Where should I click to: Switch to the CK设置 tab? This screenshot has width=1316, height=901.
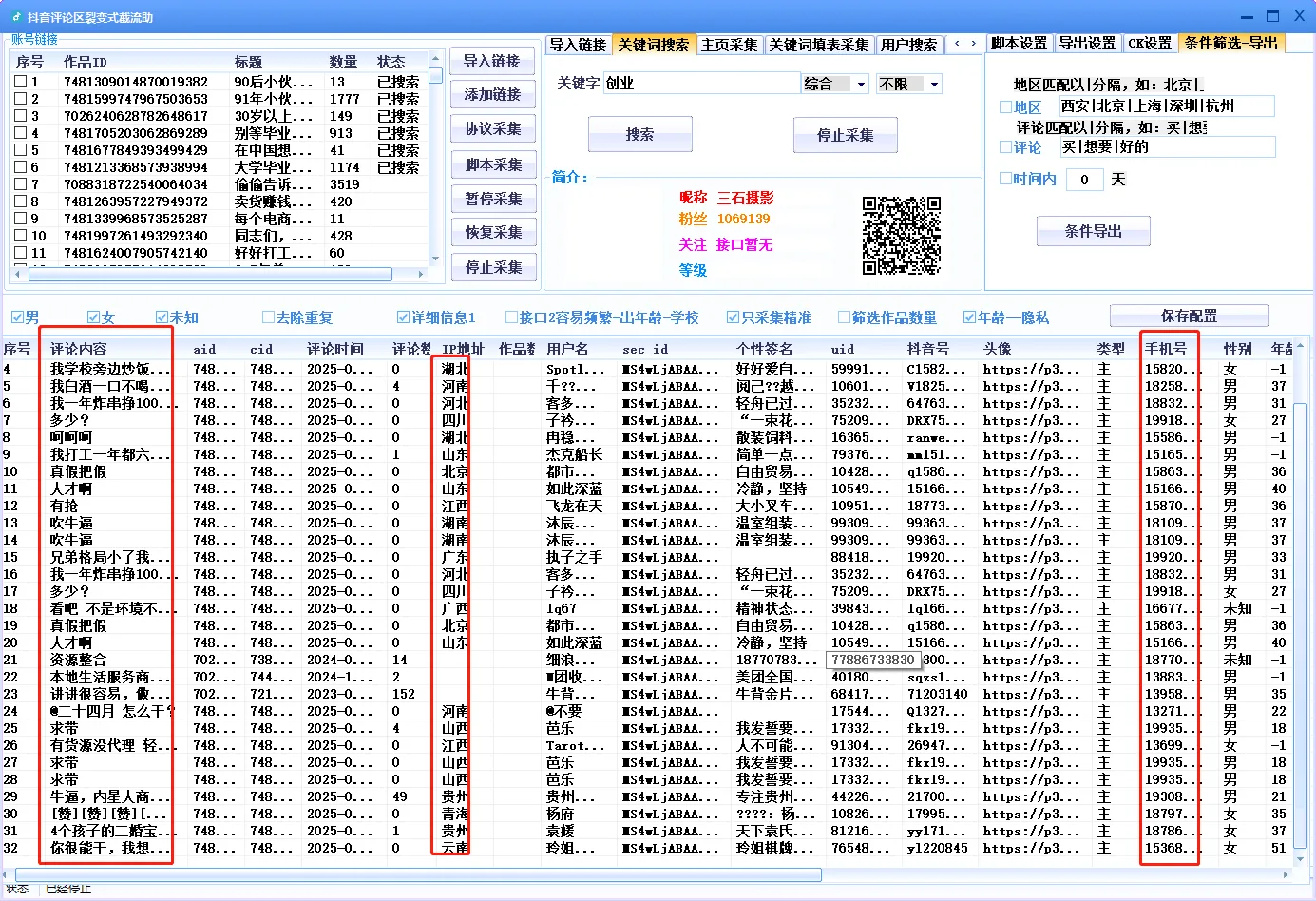(x=1150, y=44)
